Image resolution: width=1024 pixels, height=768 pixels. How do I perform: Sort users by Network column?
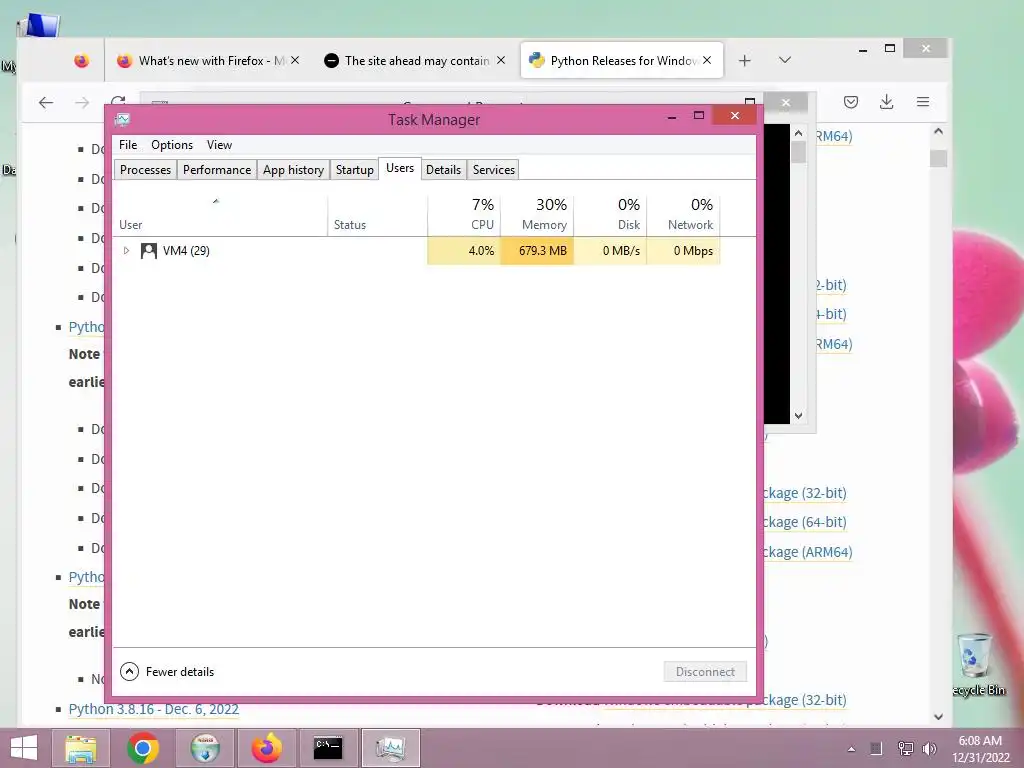pos(683,215)
